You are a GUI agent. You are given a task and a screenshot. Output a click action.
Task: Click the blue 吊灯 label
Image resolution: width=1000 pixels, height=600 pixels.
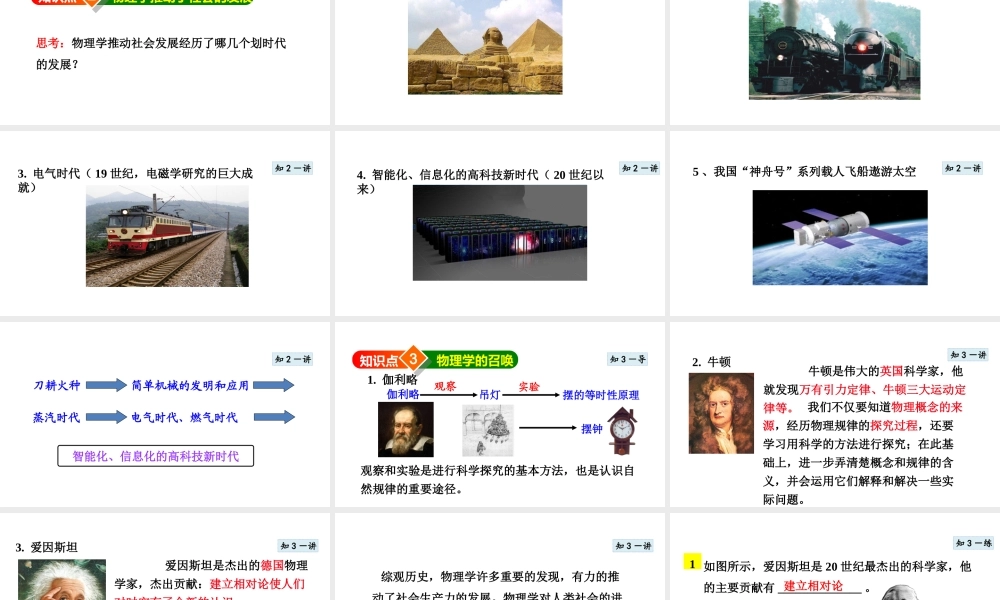[x=490, y=395]
